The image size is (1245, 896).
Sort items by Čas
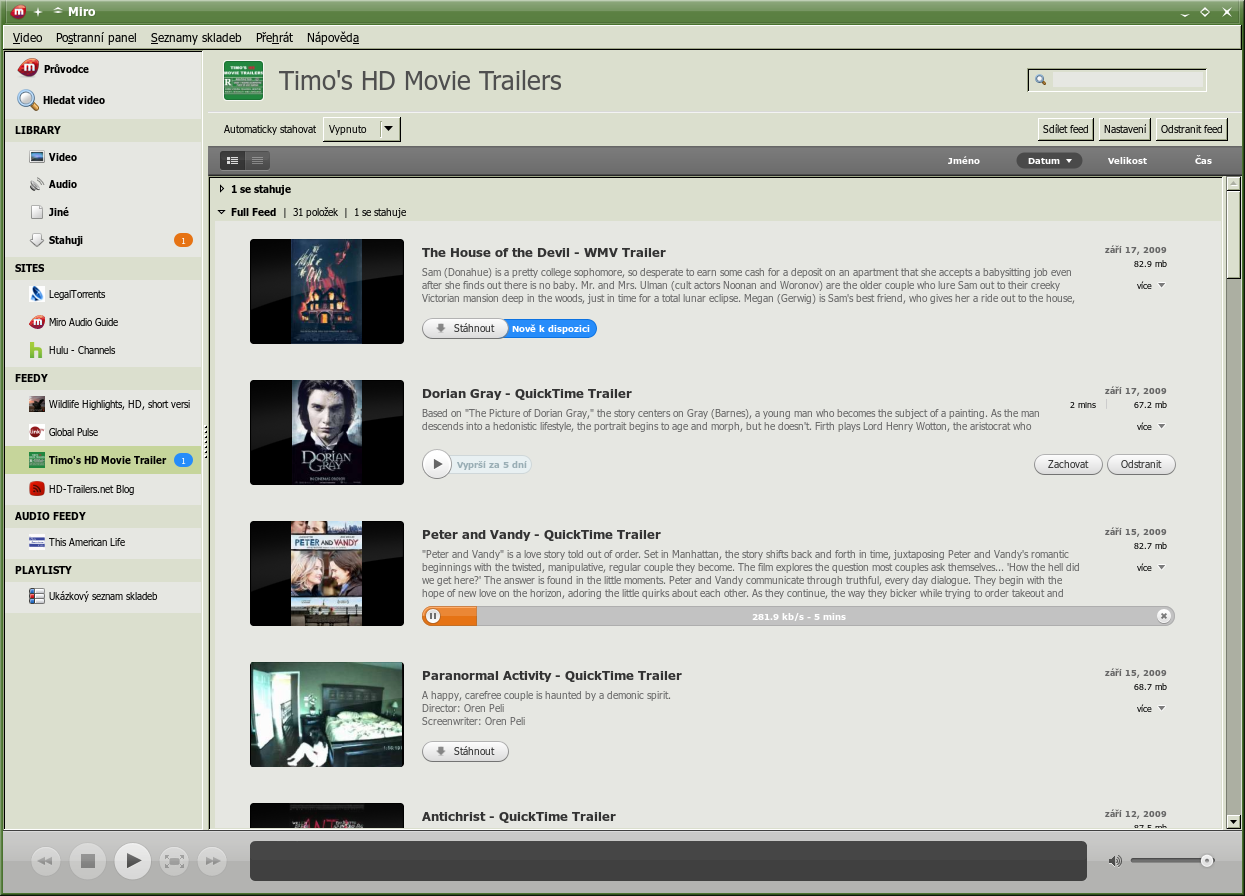1203,161
